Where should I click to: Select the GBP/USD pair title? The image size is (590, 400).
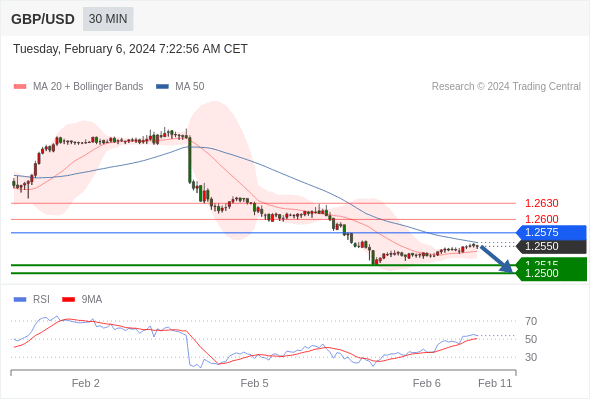[x=43, y=19]
